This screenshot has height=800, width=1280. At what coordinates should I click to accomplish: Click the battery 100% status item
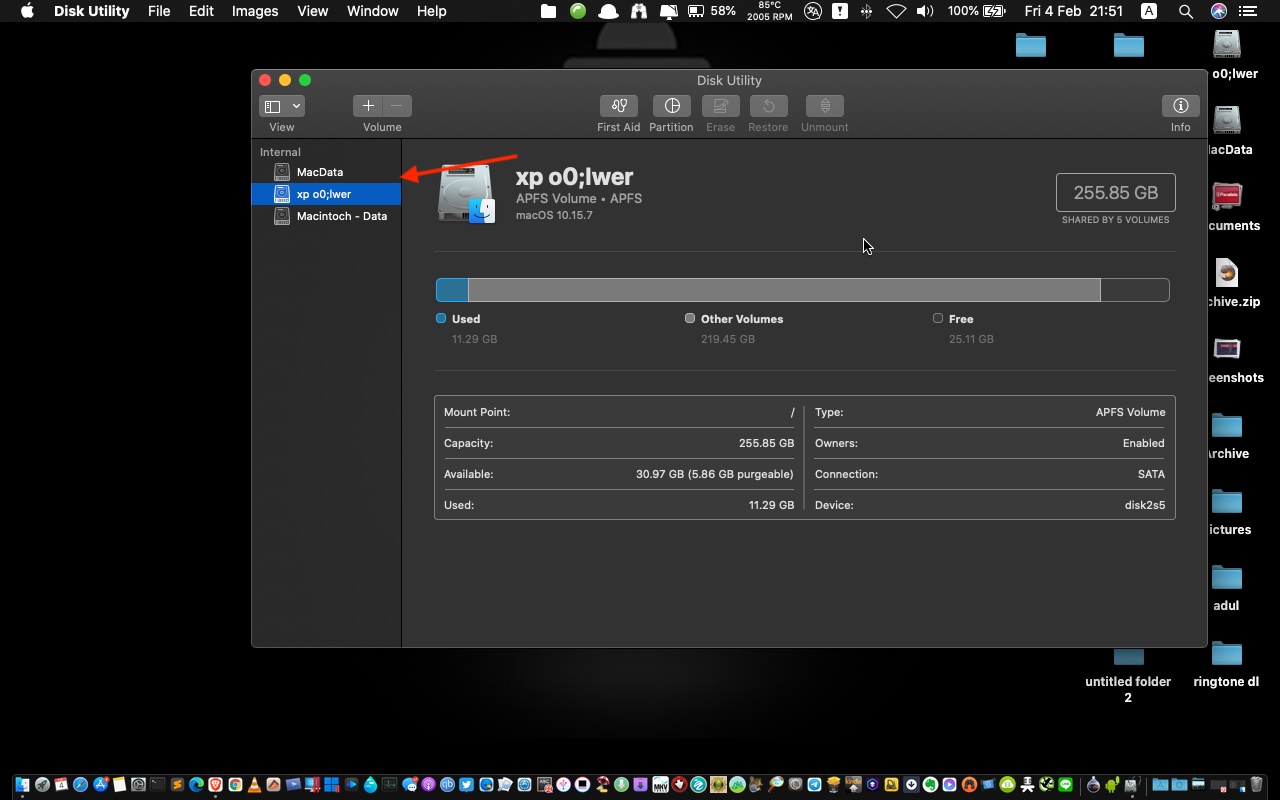click(x=976, y=11)
